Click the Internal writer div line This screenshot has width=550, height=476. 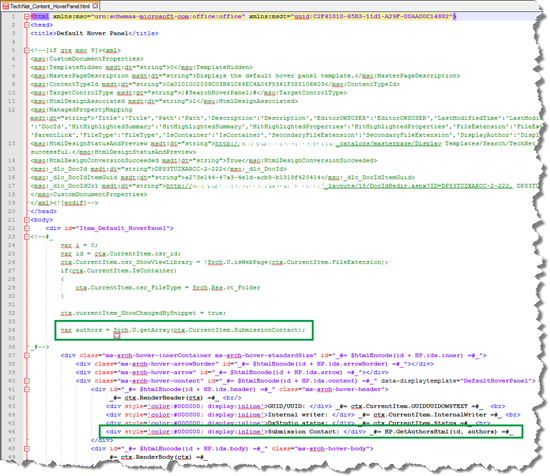313,415
